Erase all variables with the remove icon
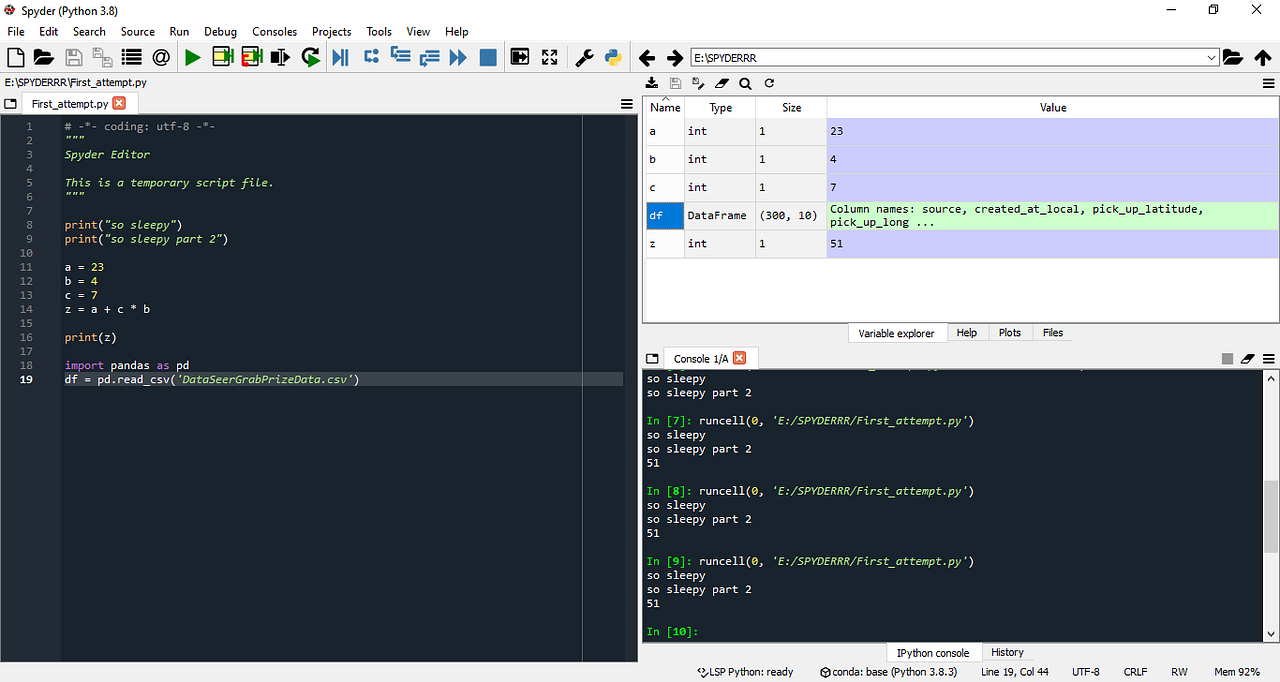The width and height of the screenshot is (1280, 682). coord(720,83)
